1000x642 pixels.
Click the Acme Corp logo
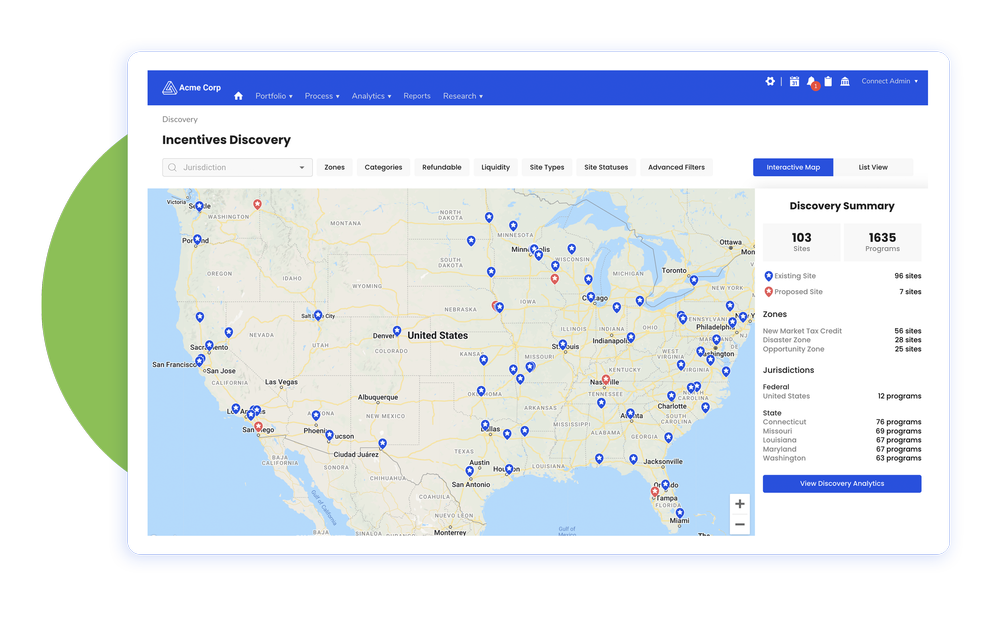[x=192, y=88]
